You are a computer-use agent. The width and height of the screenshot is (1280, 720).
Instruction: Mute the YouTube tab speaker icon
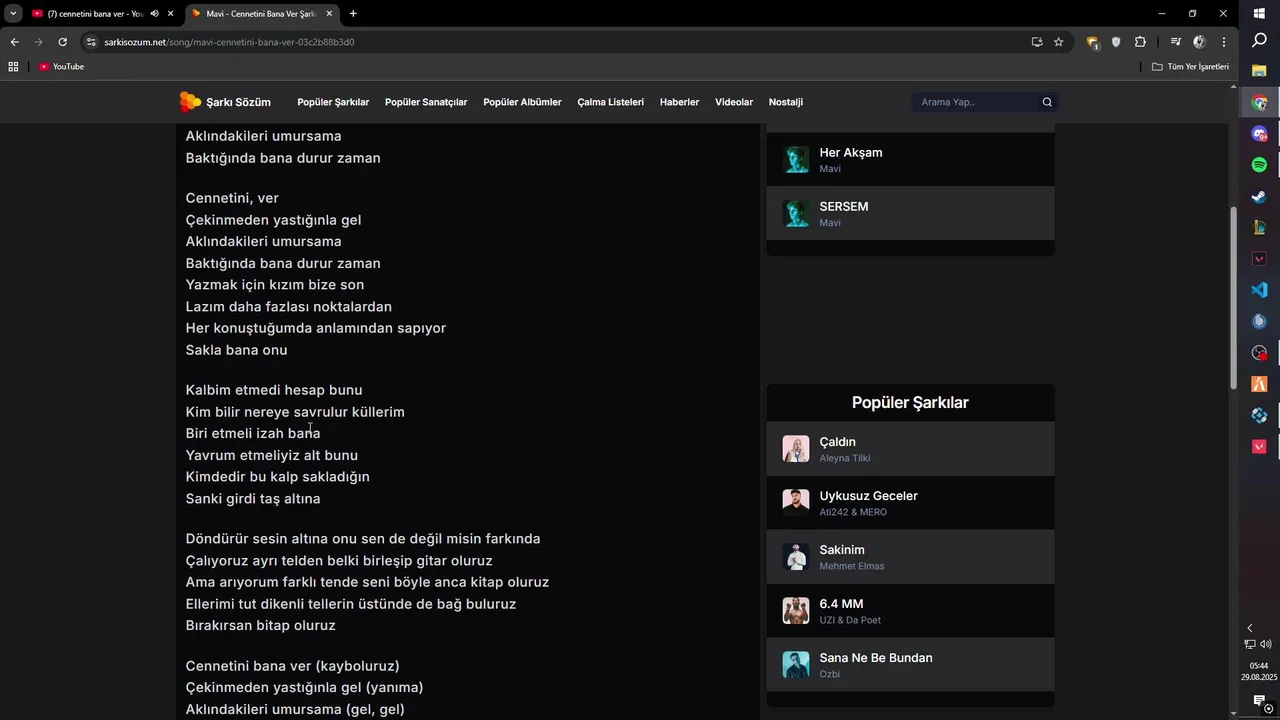point(154,14)
